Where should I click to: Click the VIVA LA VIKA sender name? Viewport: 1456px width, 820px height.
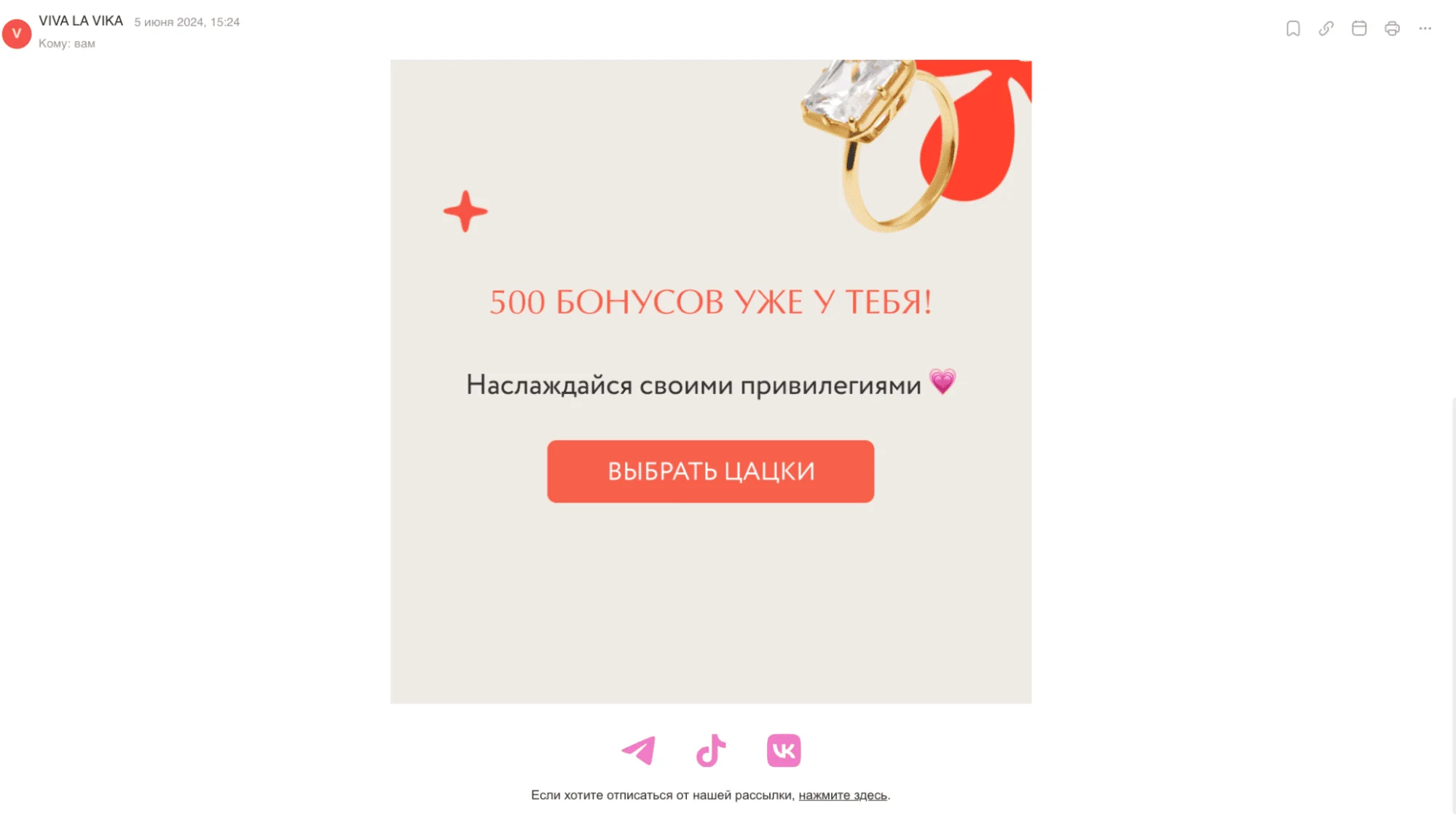(81, 21)
